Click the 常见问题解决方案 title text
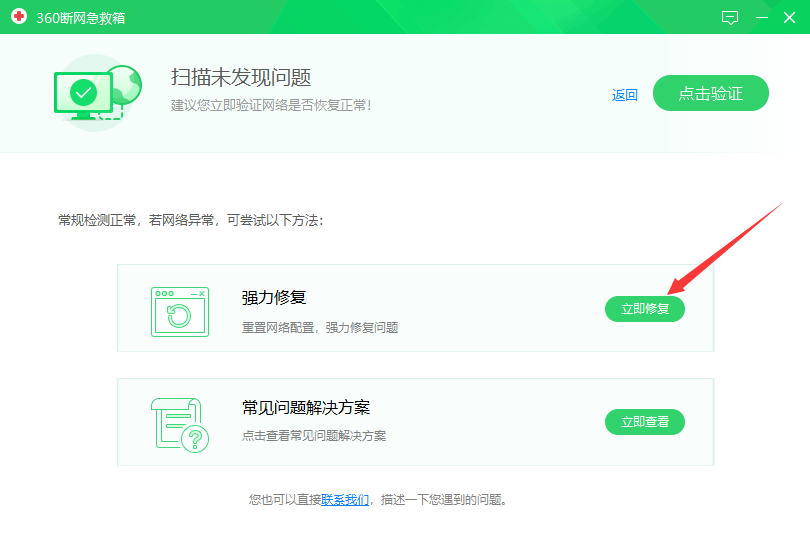This screenshot has width=810, height=535. (306, 407)
